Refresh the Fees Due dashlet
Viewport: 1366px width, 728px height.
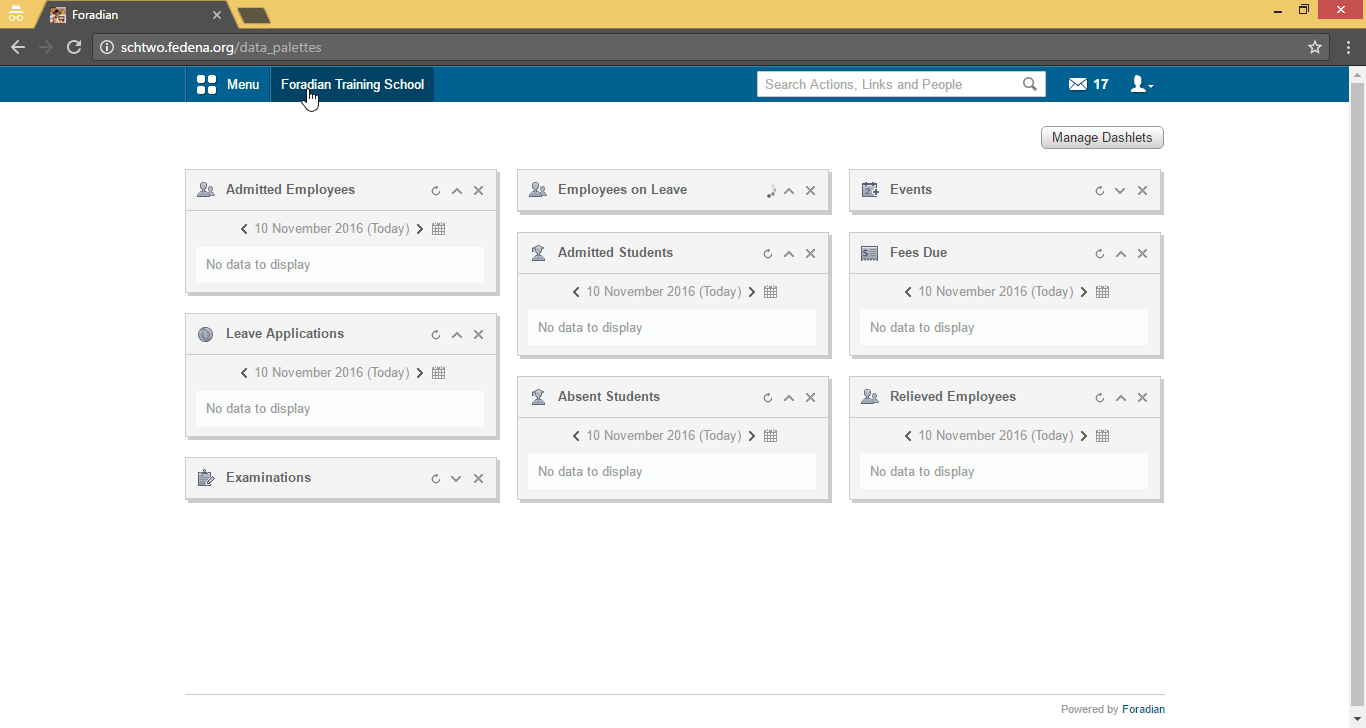1099,253
